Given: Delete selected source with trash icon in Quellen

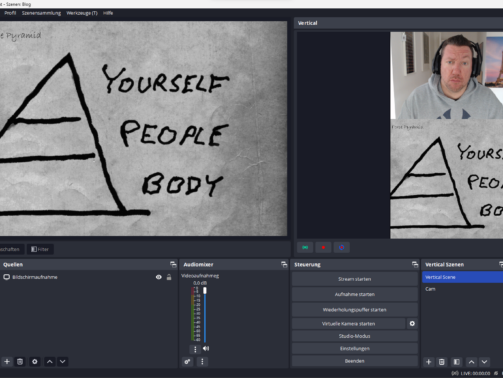Looking at the screenshot, I should coord(20,362).
